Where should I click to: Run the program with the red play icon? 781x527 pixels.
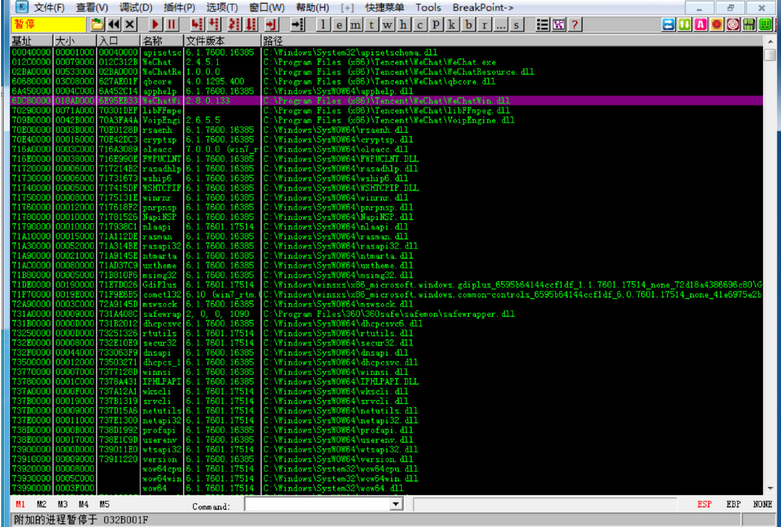click(155, 24)
